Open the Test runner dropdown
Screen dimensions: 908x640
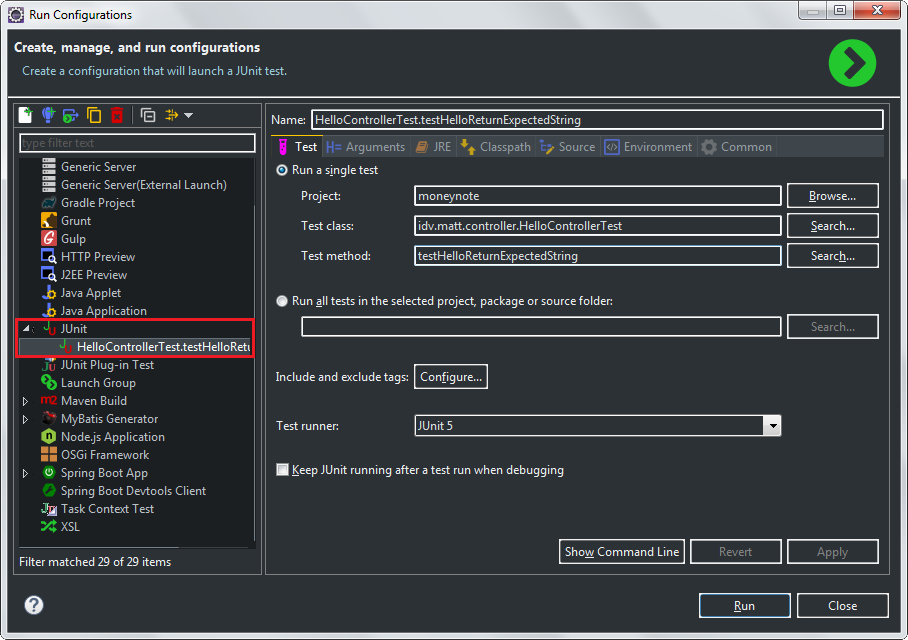[x=771, y=426]
